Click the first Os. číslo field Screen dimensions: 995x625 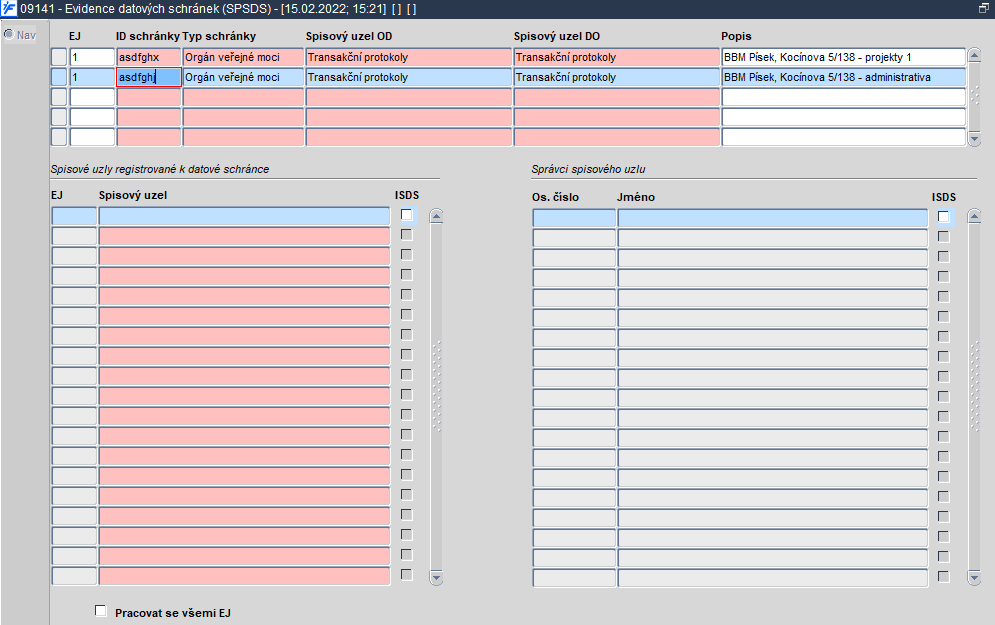[574, 218]
